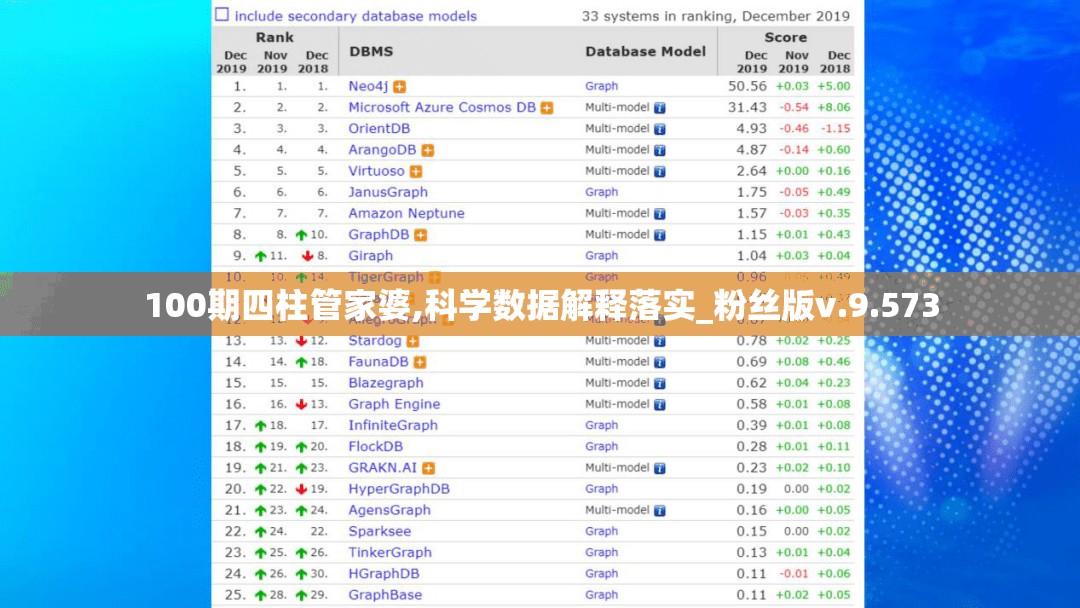
Task: Open the ArangoDB link
Action: pos(382,149)
